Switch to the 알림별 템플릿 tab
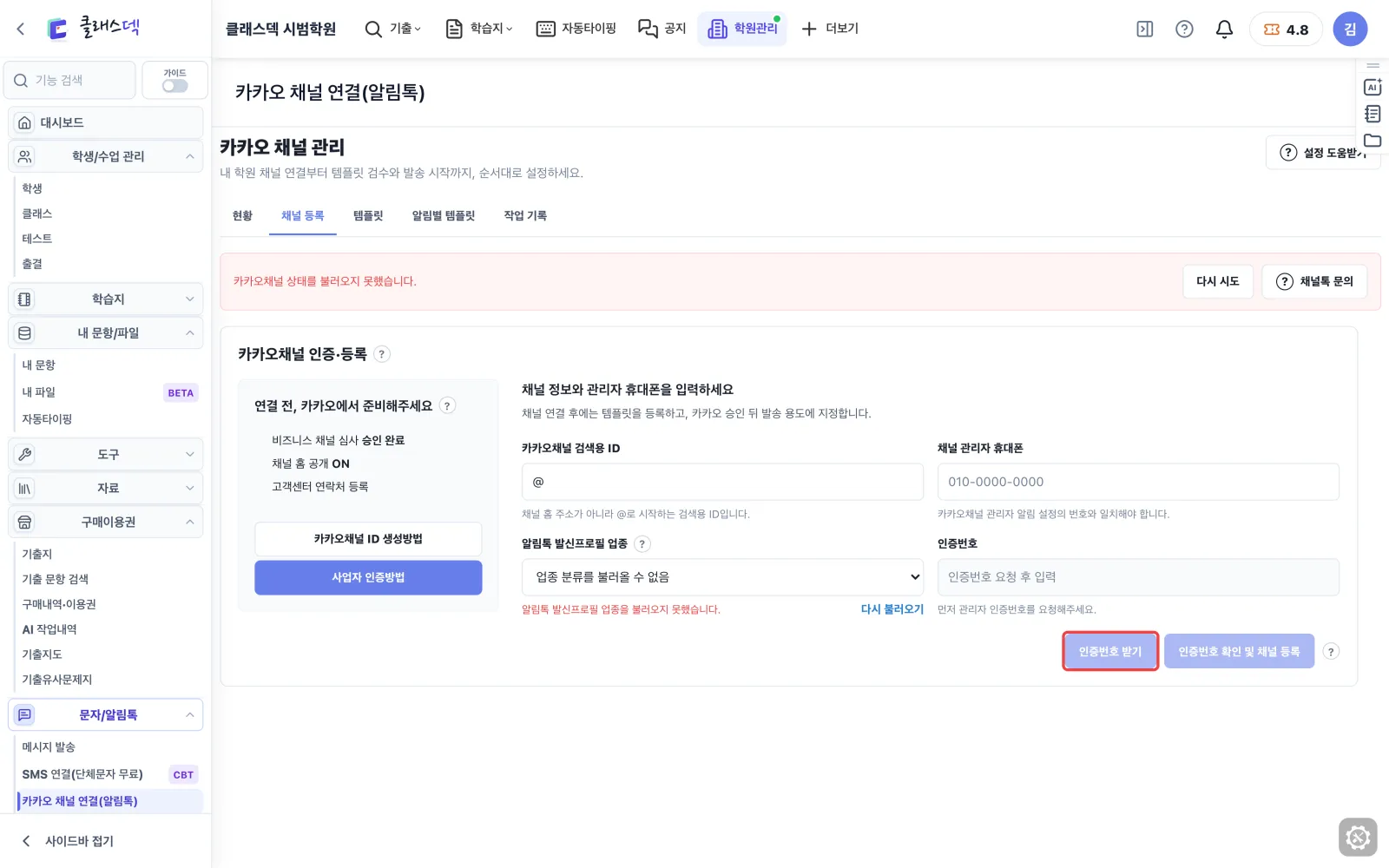 444,215
